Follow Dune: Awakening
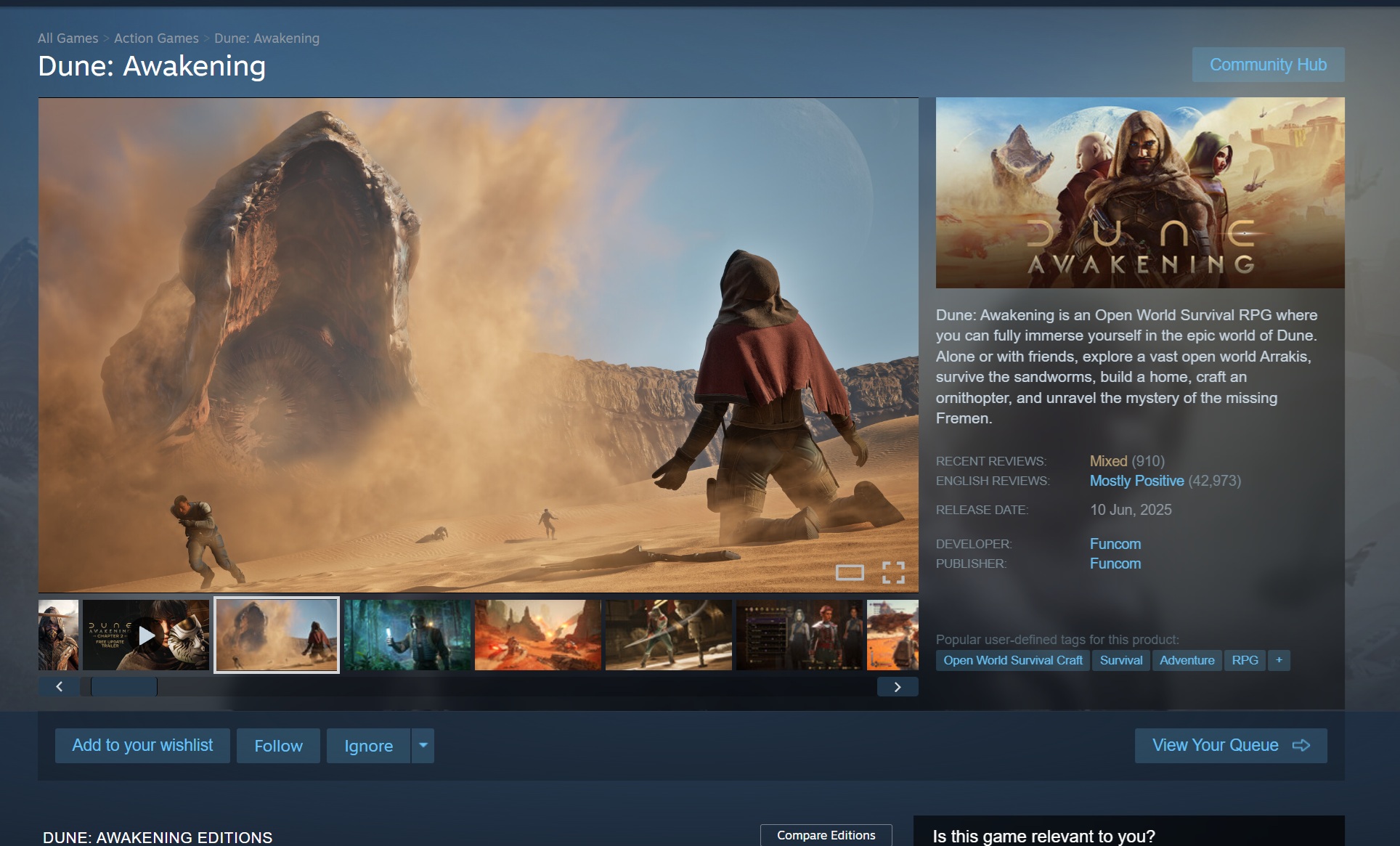This screenshot has width=1400, height=846. 278,746
